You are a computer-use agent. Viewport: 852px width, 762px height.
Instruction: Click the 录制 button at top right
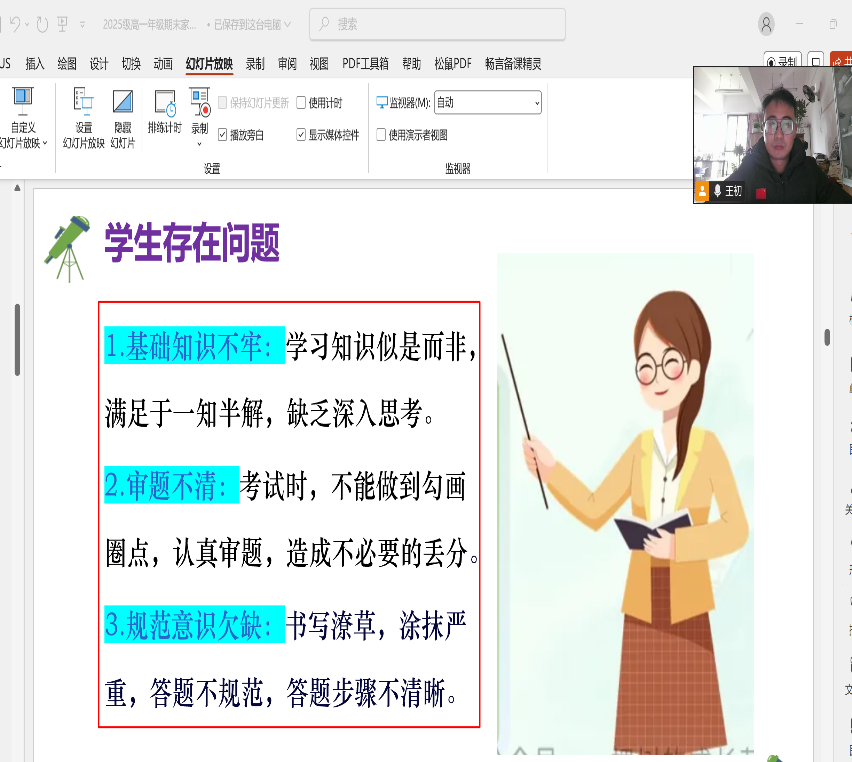click(x=784, y=61)
